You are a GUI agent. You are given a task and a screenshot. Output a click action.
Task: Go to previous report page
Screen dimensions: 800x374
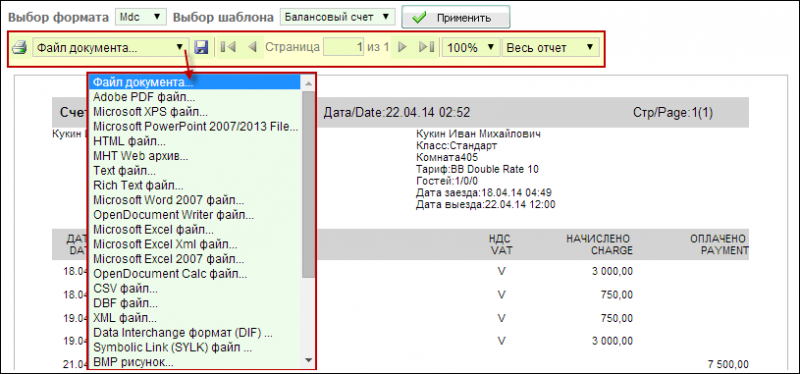click(x=252, y=47)
